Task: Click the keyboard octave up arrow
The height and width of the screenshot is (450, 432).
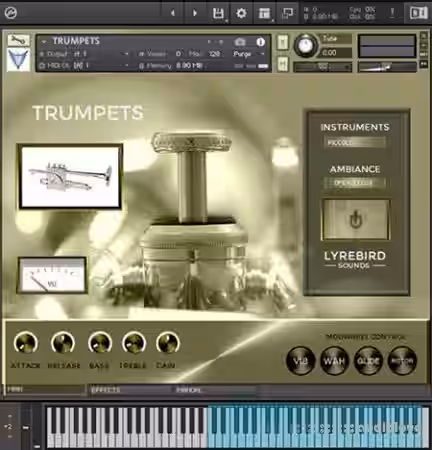Action: coord(10,416)
